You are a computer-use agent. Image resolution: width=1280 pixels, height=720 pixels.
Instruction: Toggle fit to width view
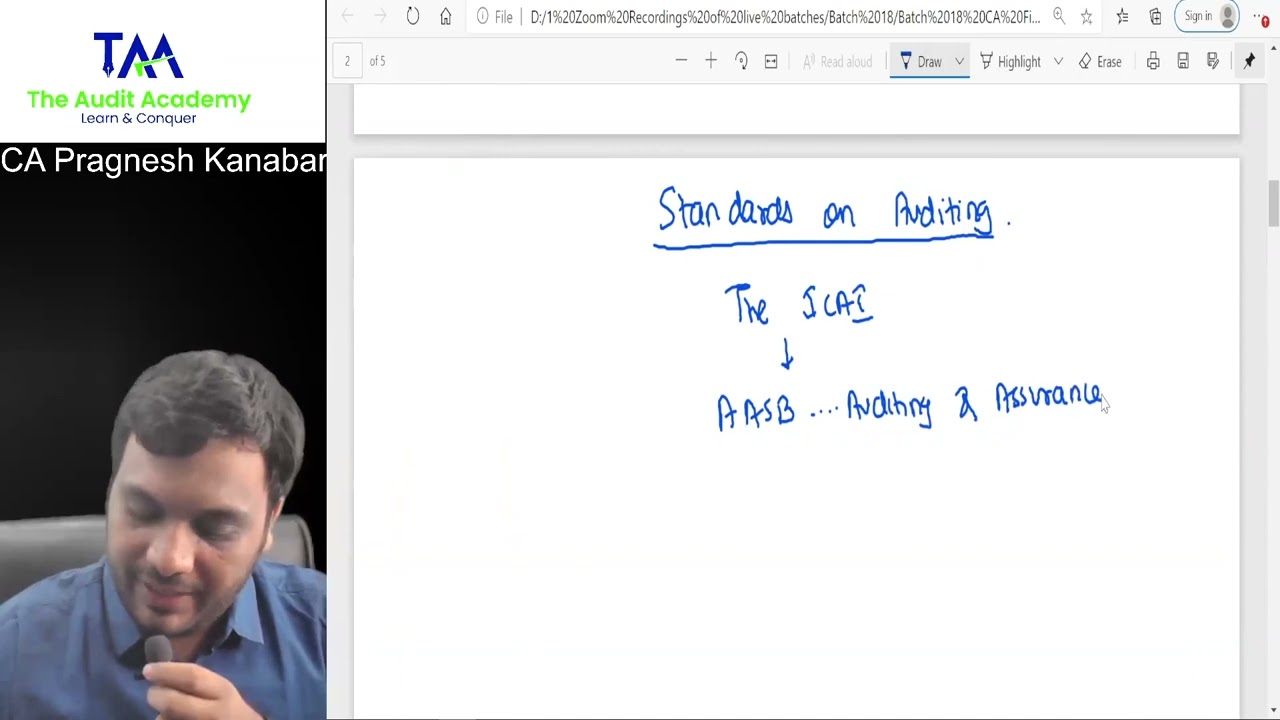tap(771, 61)
